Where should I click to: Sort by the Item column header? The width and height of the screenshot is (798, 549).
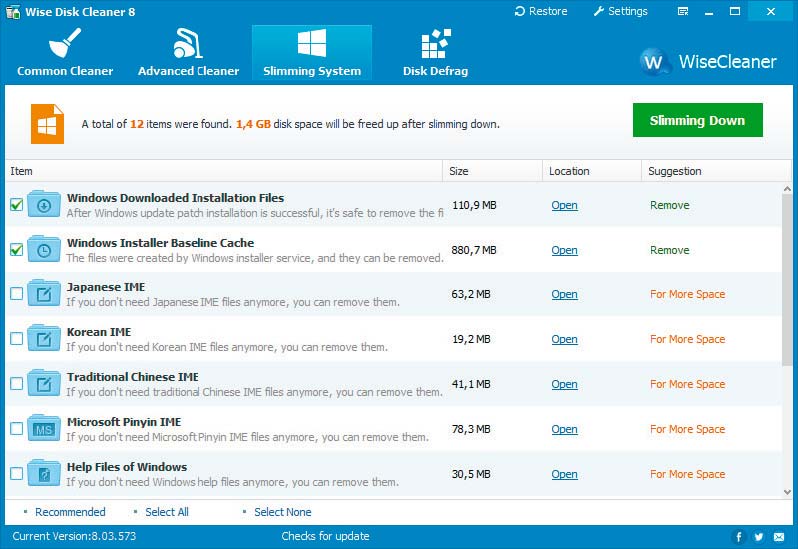pyautogui.click(x=223, y=171)
